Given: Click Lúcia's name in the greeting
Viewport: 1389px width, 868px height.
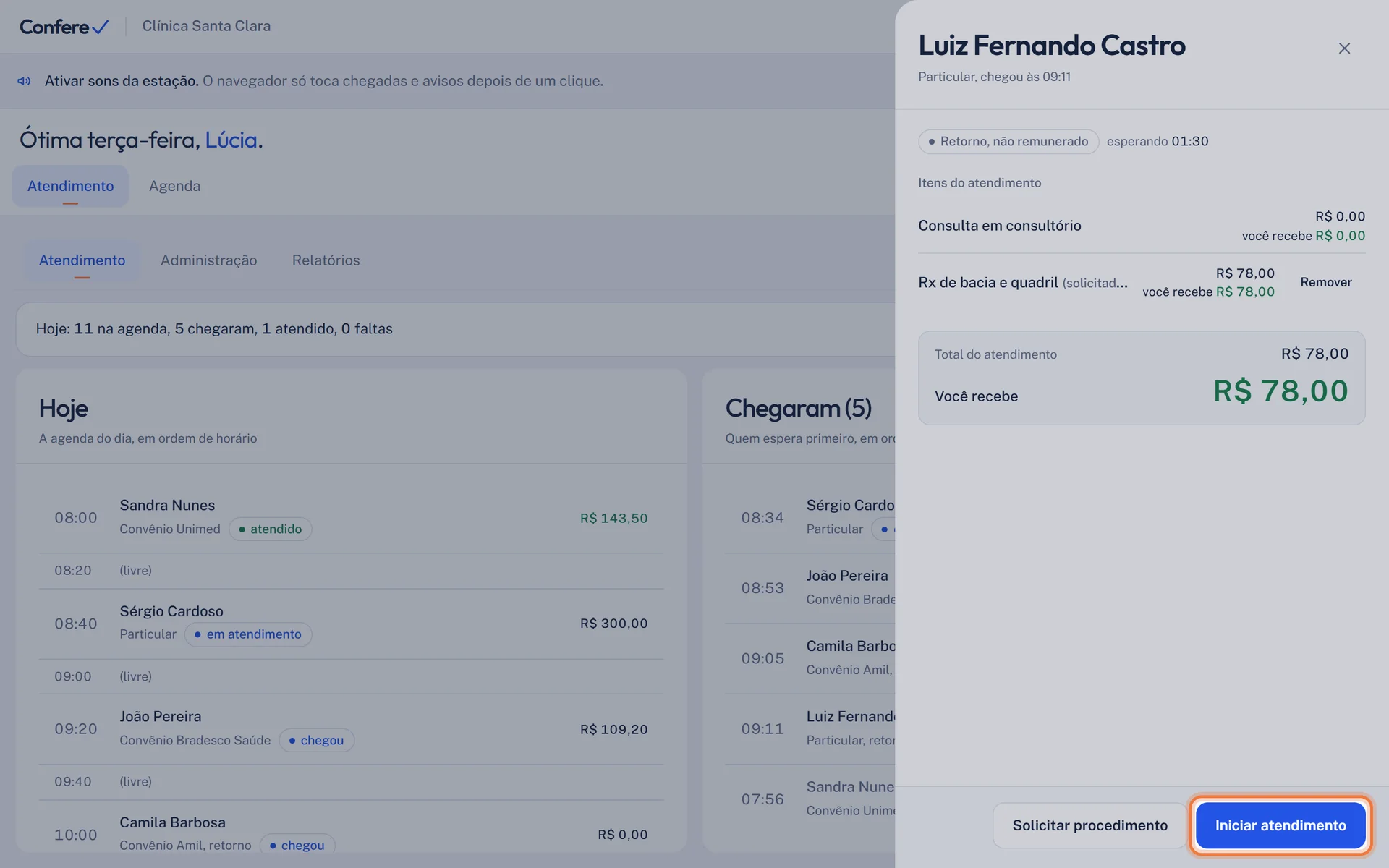Looking at the screenshot, I should click(x=231, y=140).
